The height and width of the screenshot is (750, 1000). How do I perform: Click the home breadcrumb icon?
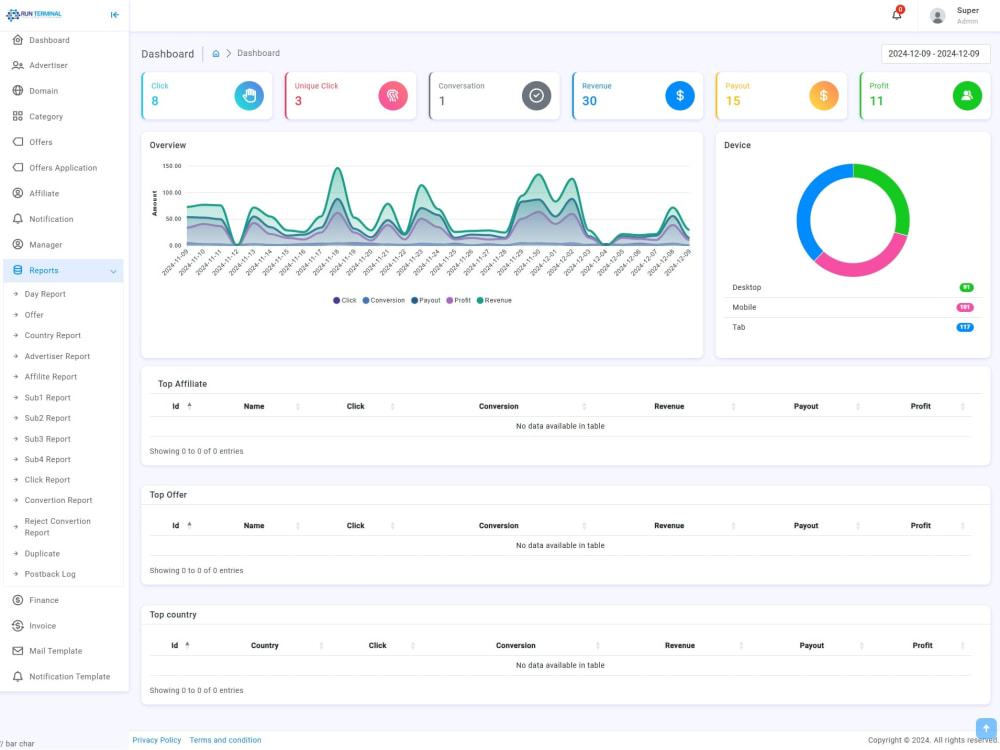(x=216, y=54)
